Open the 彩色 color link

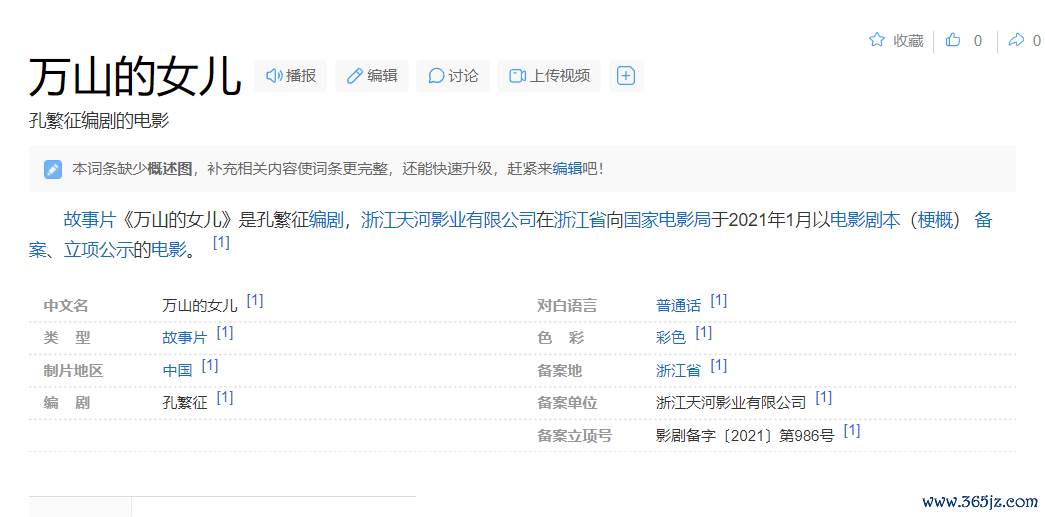671,338
